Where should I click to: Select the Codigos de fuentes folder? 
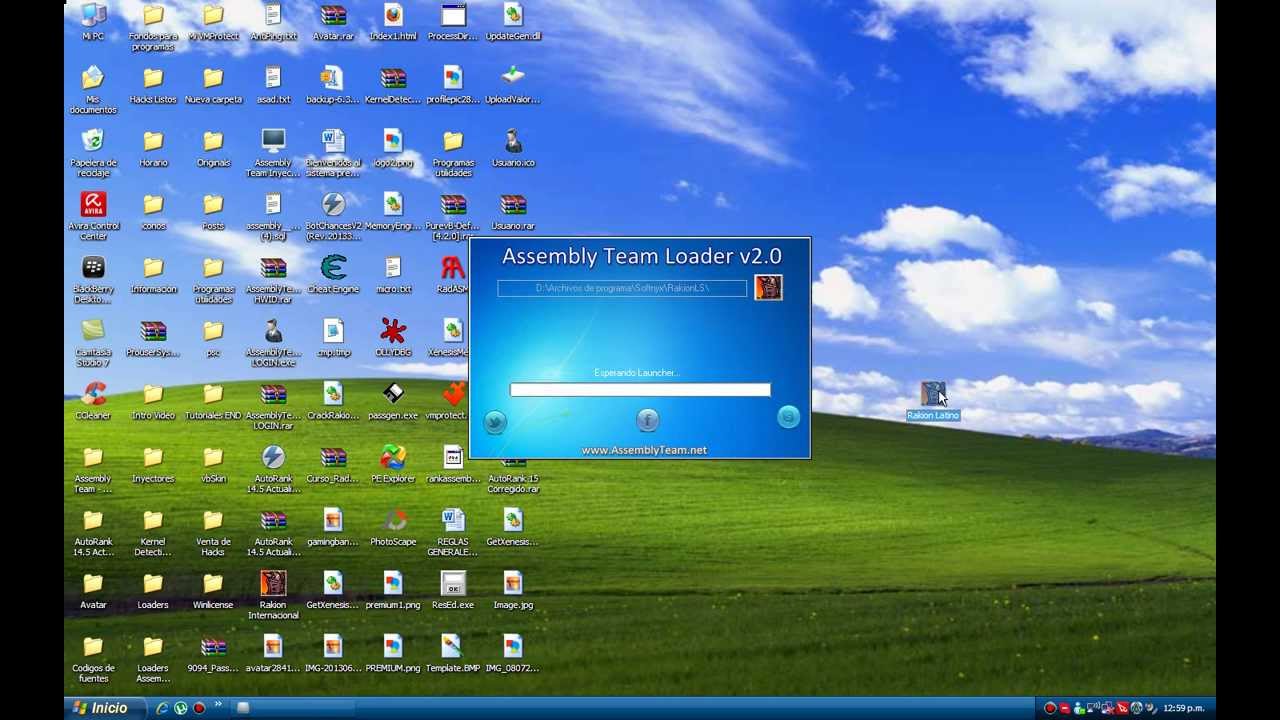click(93, 657)
